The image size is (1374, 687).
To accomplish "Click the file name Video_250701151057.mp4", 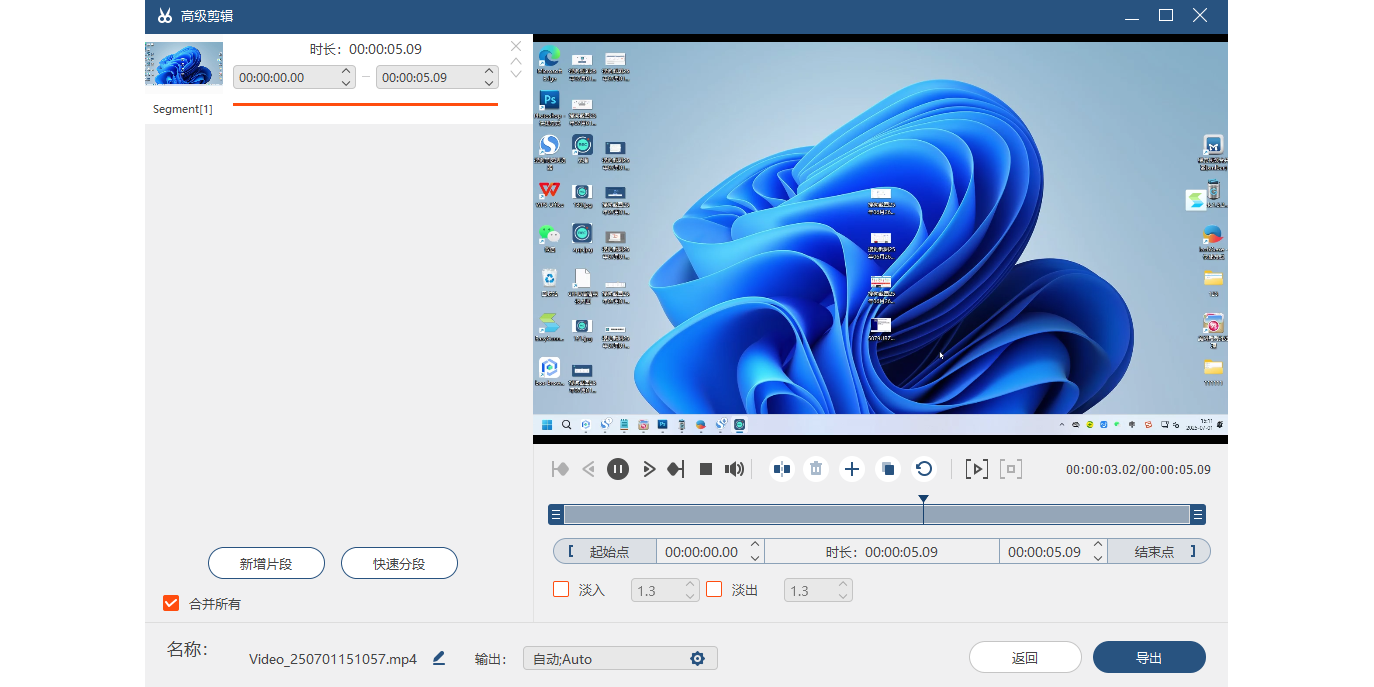I will (333, 659).
